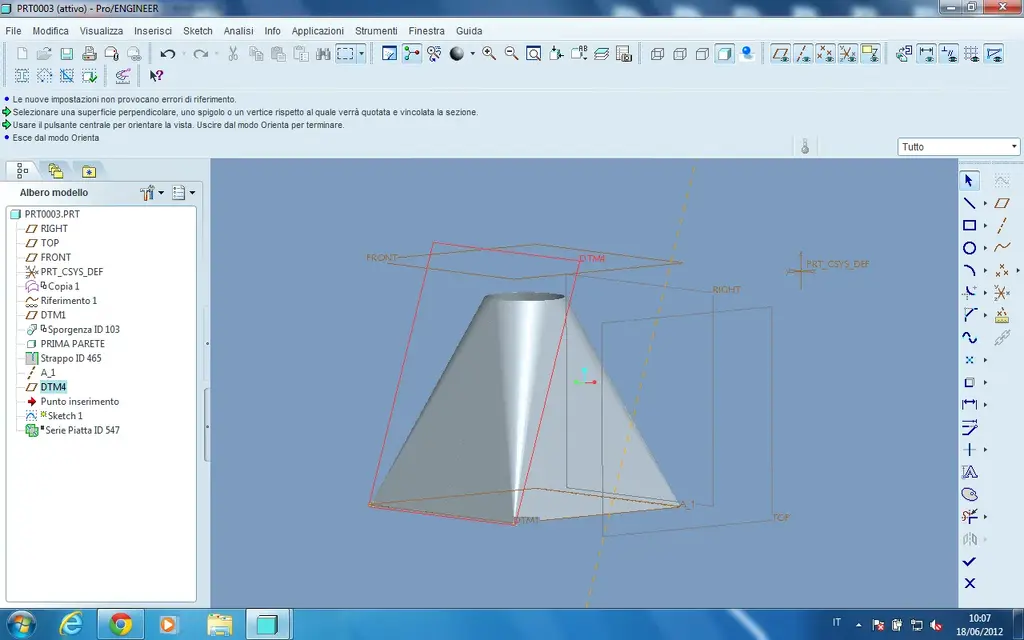Open the Analisi menu

(x=238, y=31)
